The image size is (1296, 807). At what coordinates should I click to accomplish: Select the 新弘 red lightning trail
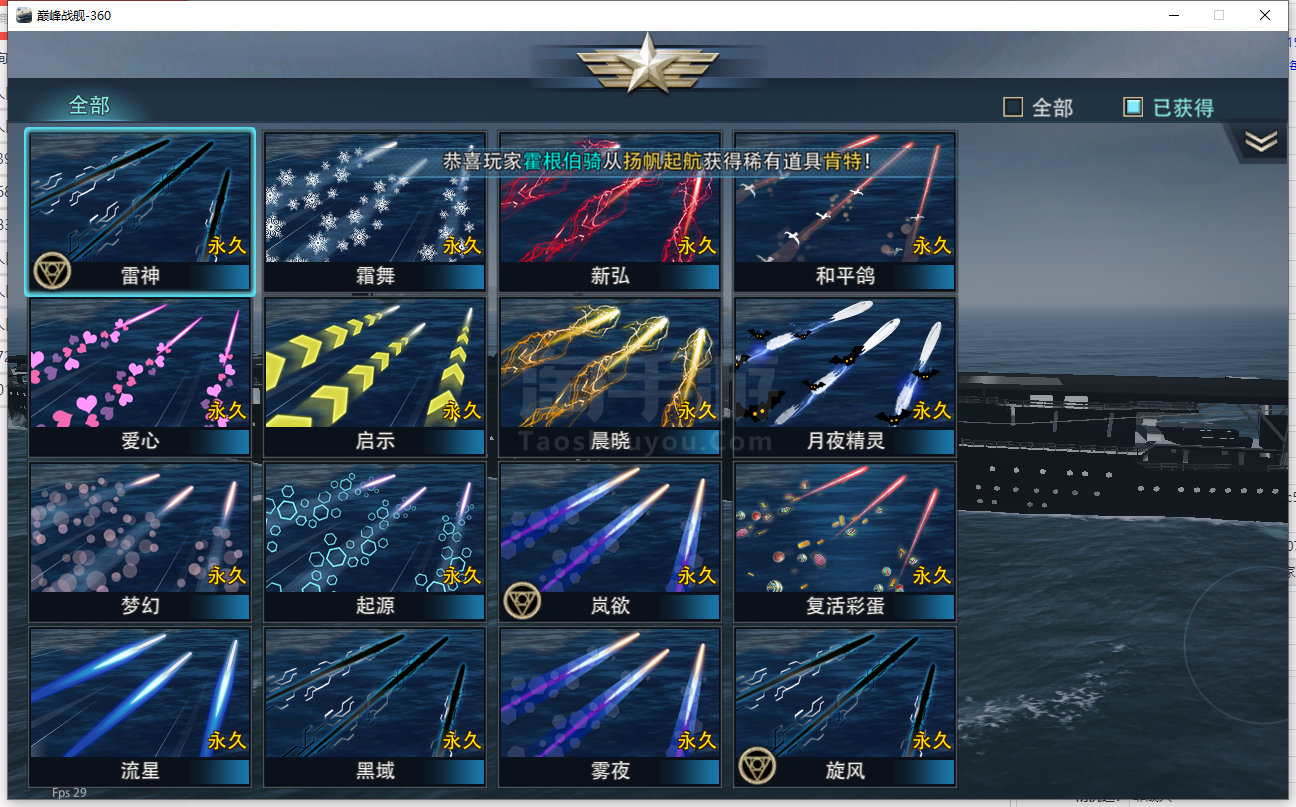tap(610, 211)
